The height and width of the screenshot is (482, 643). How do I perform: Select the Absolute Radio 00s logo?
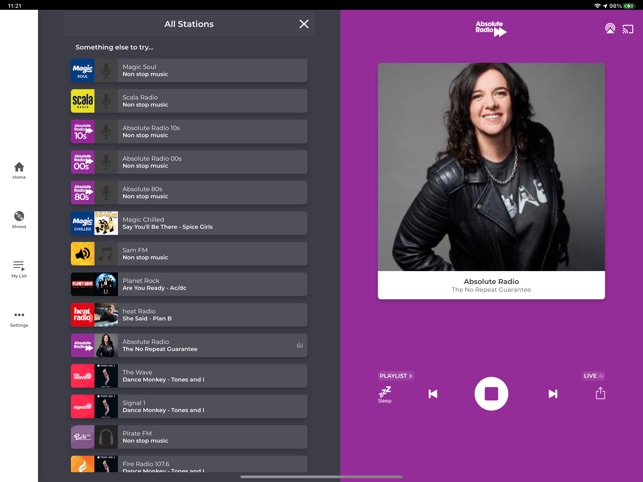pyautogui.click(x=82, y=162)
